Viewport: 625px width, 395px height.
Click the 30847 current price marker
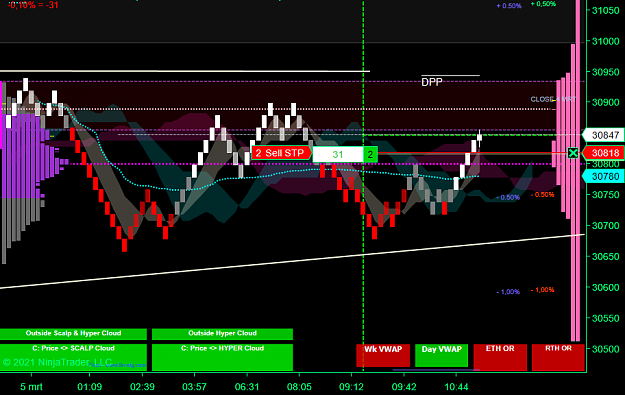[603, 135]
